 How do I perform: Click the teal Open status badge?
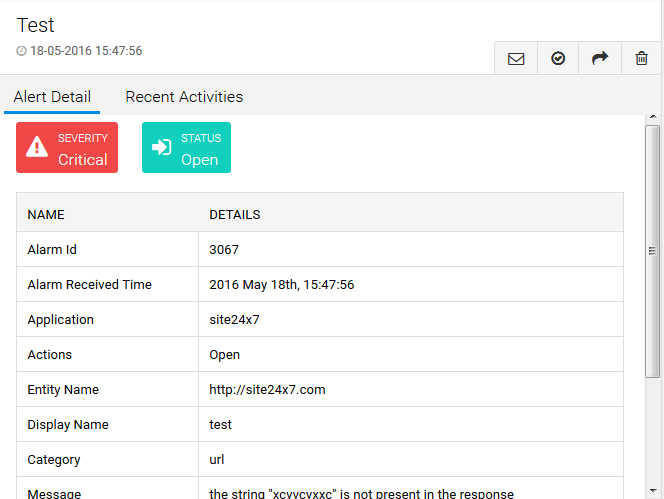coord(187,148)
